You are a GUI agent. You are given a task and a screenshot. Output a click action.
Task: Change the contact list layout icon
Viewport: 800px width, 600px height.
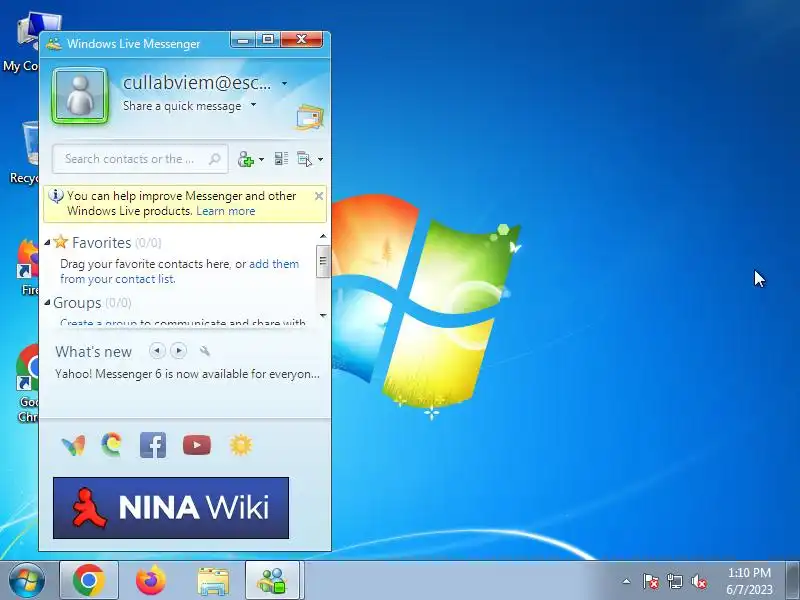[281, 159]
